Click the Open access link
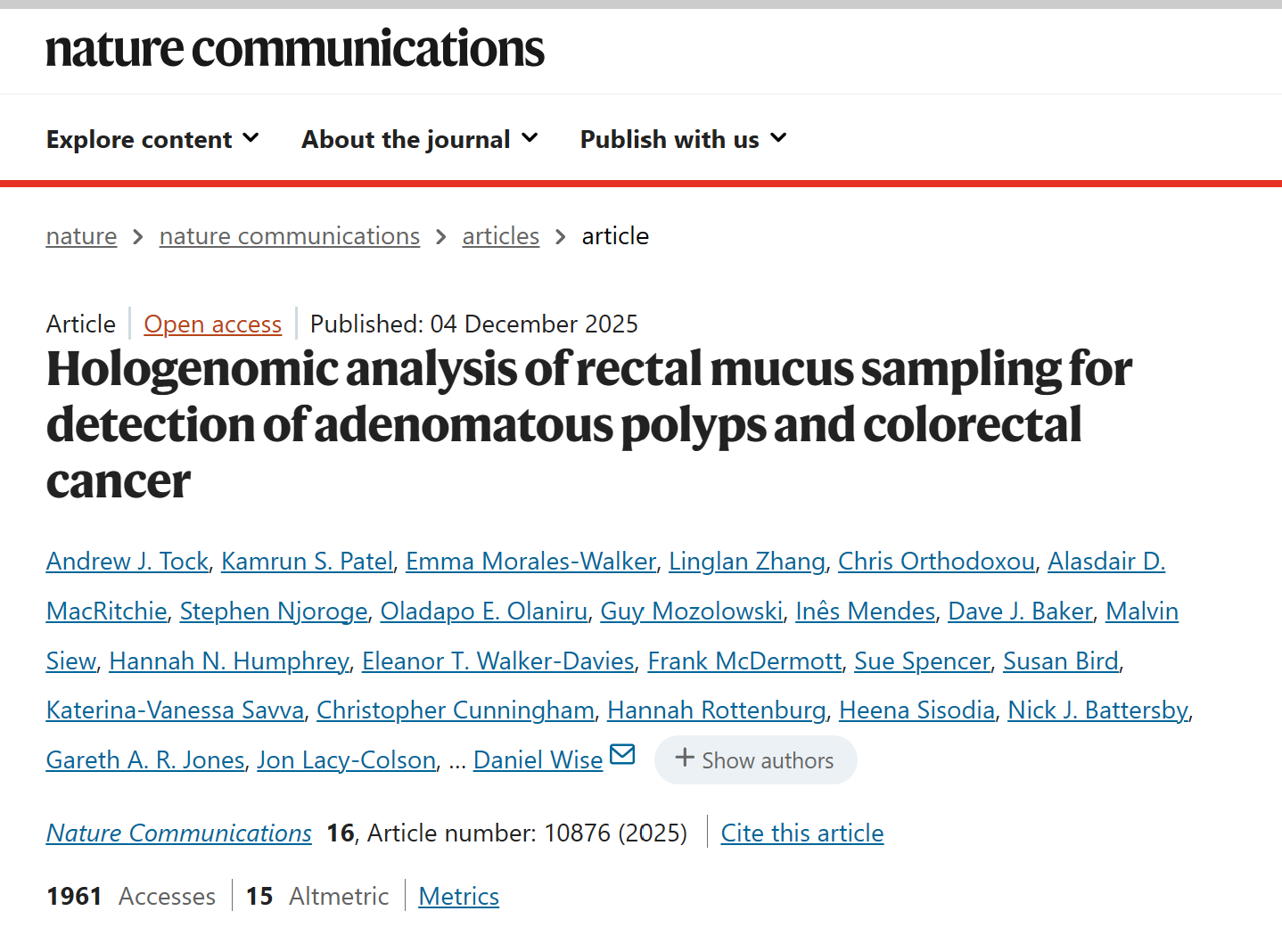 [212, 324]
